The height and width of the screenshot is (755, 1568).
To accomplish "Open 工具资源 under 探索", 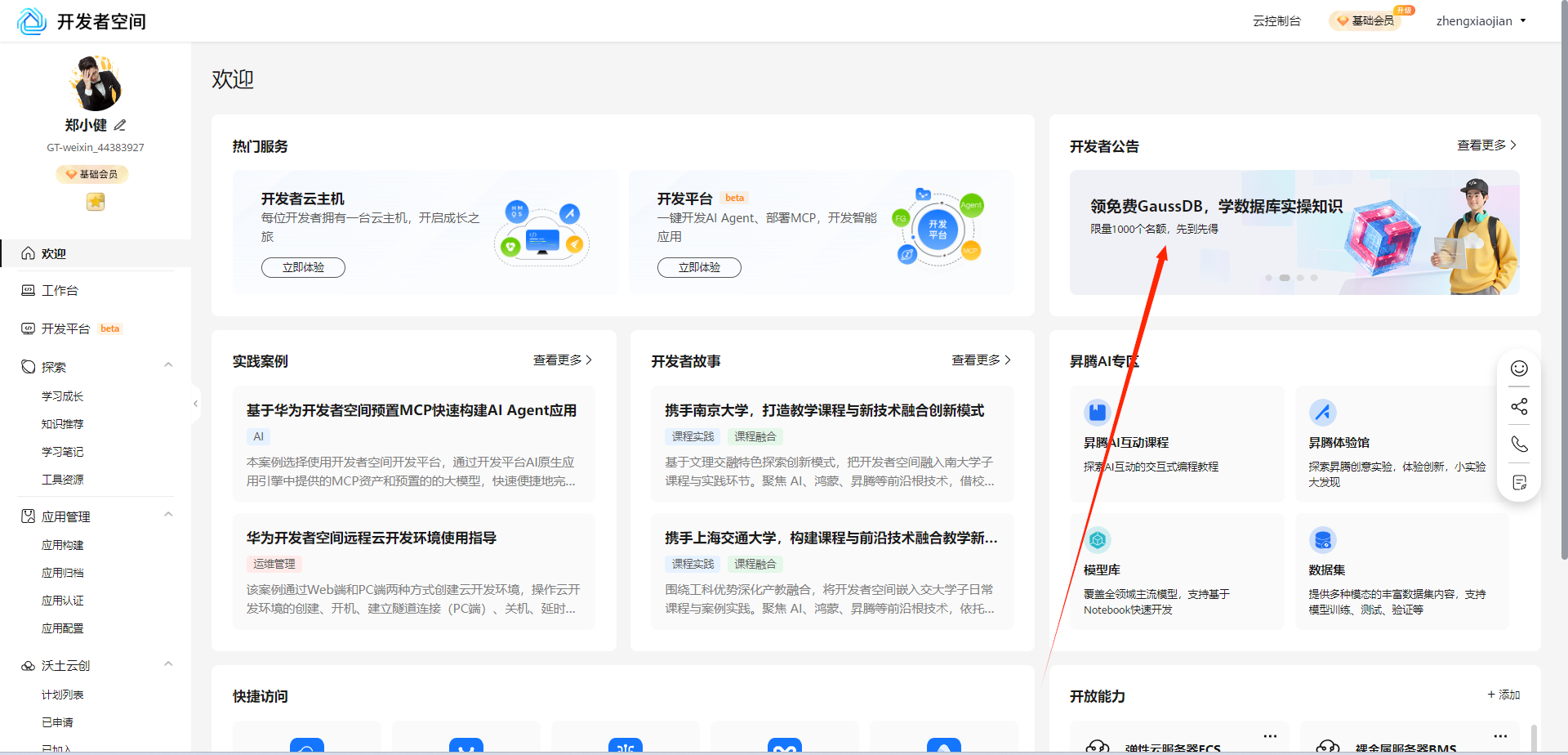I will (63, 480).
